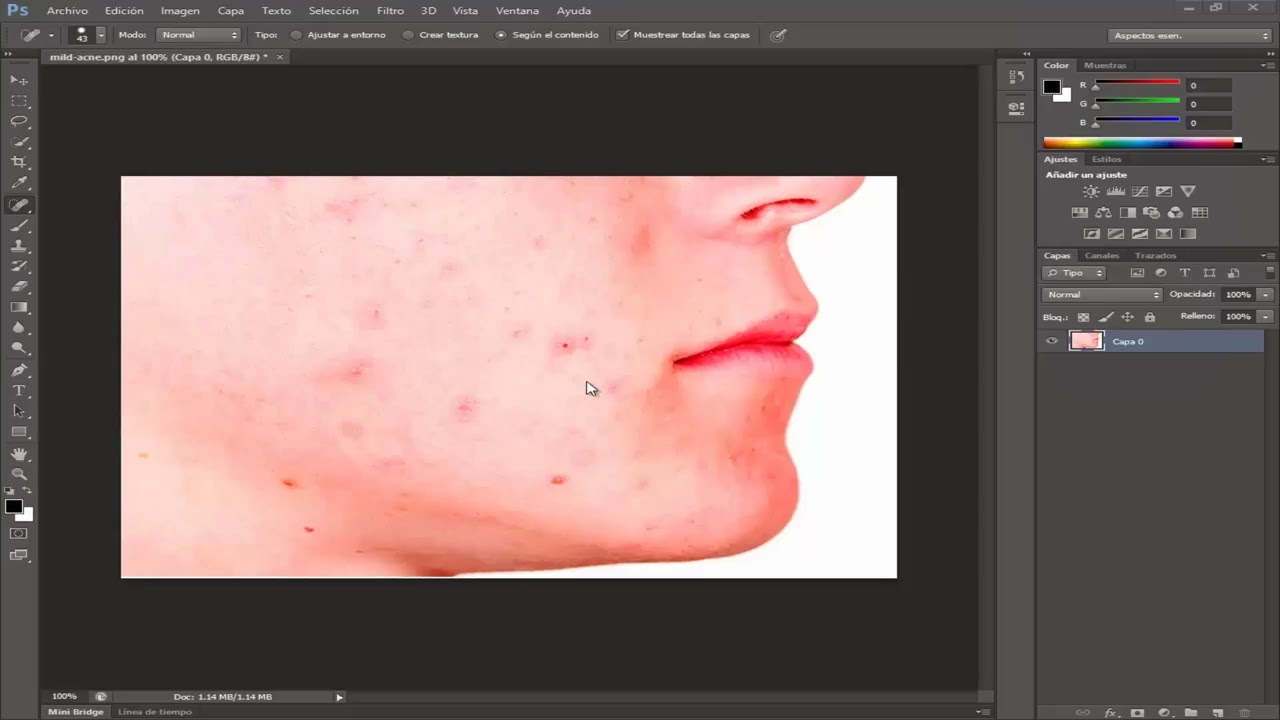
Task: Select the Horizontal Type tool
Action: 19,391
